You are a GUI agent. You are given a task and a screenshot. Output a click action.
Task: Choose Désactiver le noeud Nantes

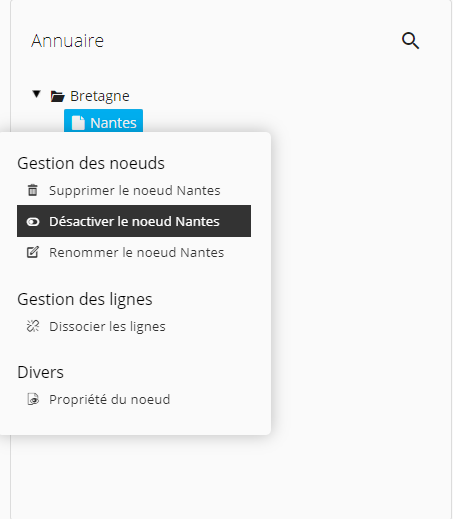point(134,221)
